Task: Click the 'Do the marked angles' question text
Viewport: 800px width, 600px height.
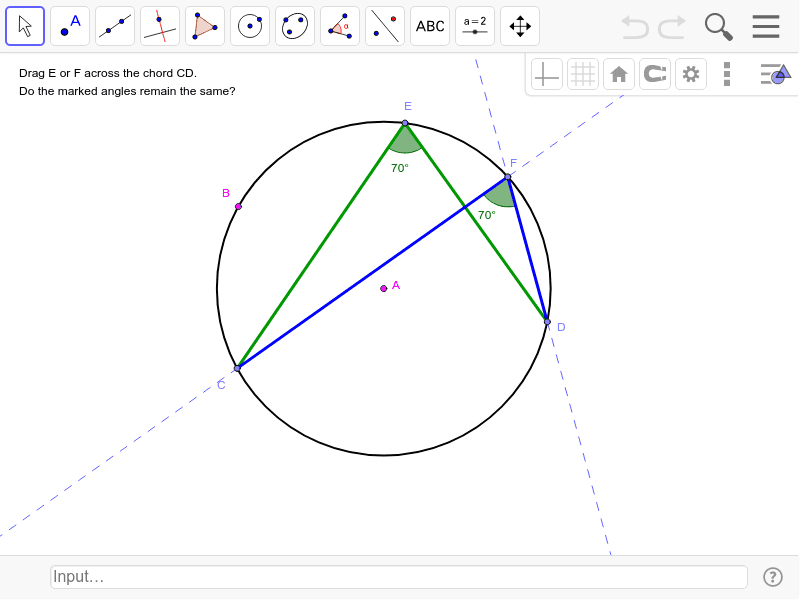Action: (x=127, y=91)
